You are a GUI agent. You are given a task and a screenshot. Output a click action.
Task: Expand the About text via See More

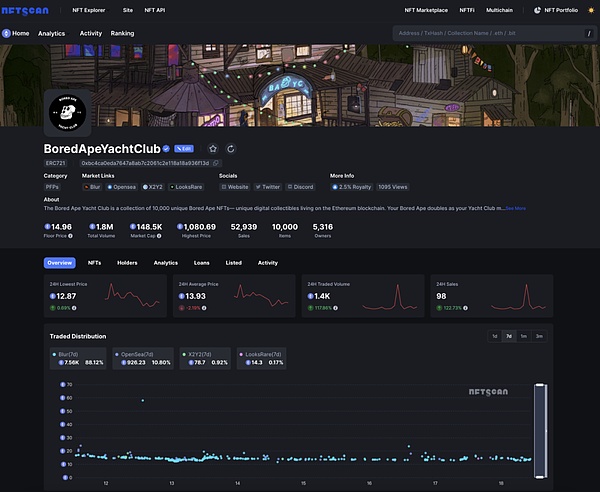[x=515, y=208]
